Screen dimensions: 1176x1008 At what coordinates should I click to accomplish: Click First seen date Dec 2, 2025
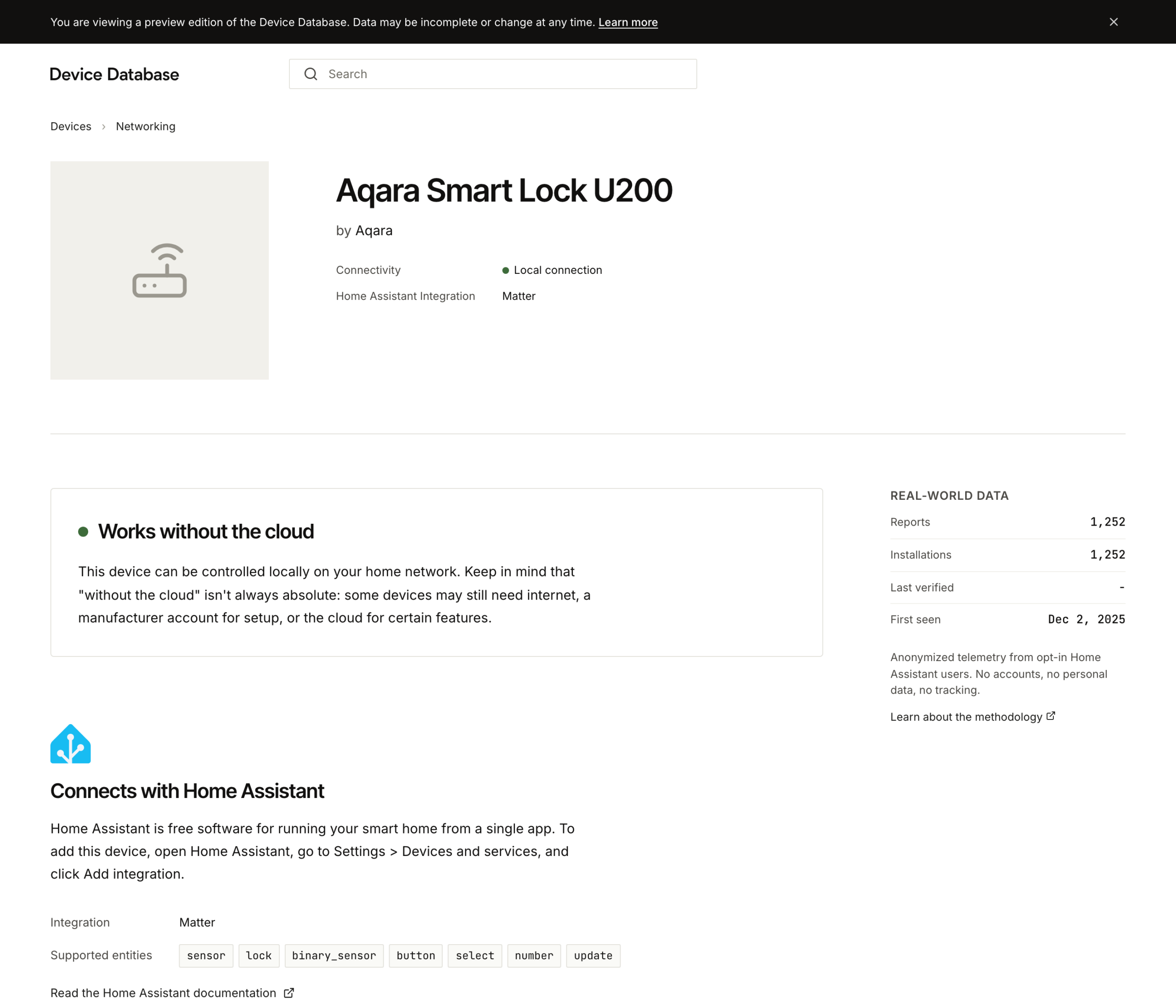click(x=1086, y=620)
